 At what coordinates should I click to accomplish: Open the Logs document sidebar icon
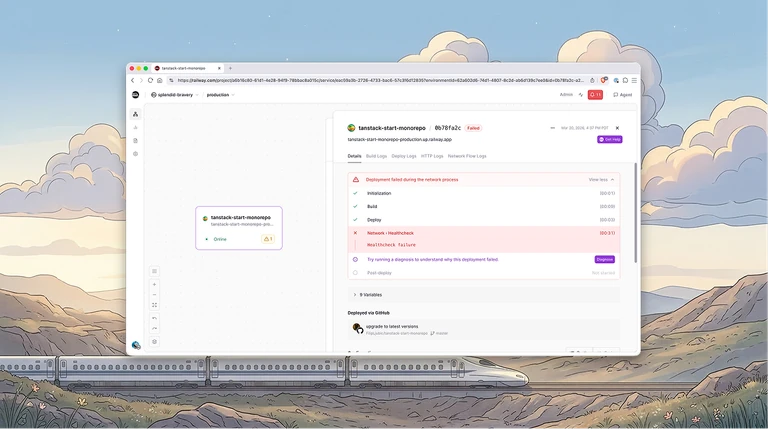tap(136, 141)
